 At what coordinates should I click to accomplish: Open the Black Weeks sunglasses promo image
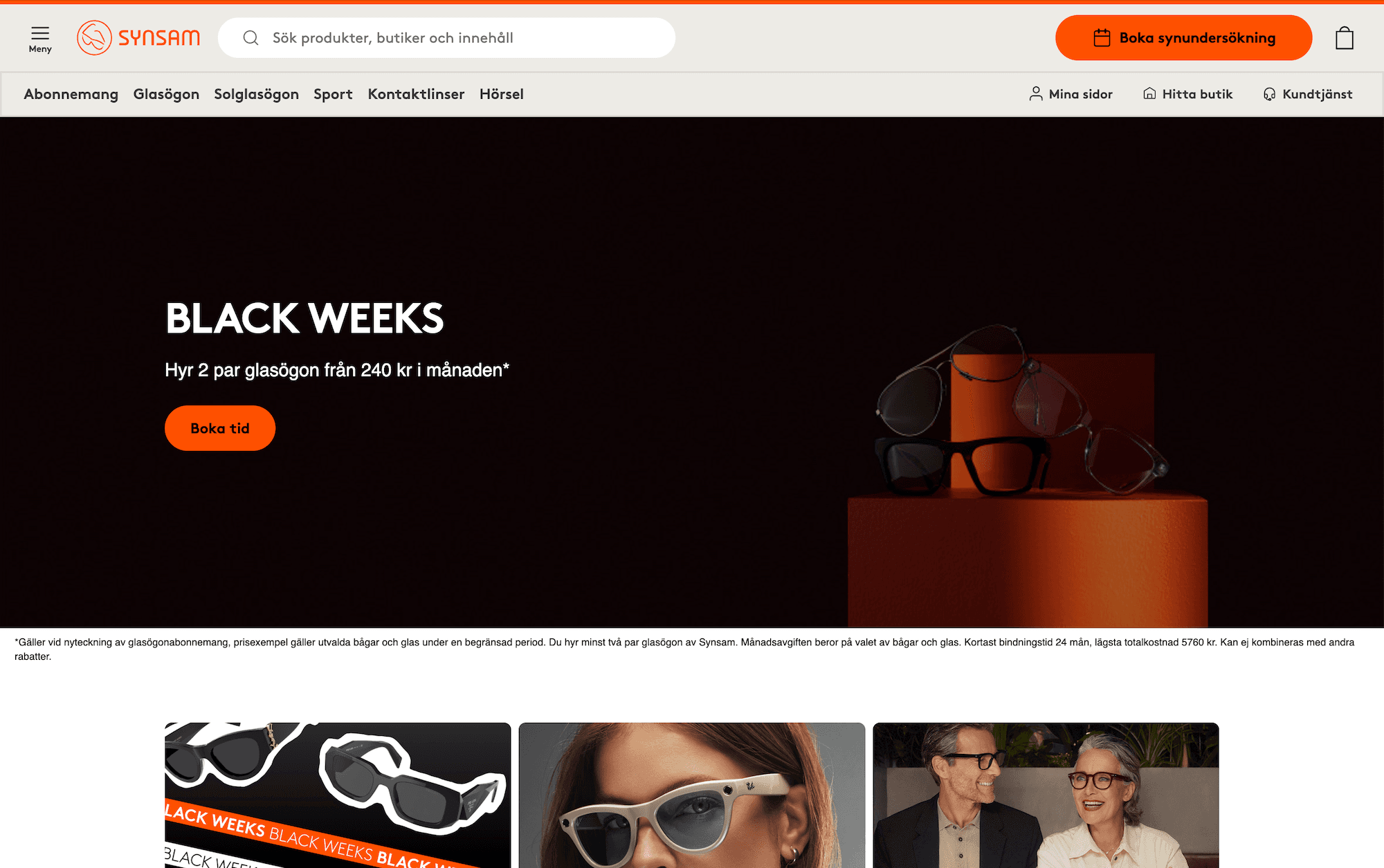click(x=338, y=795)
